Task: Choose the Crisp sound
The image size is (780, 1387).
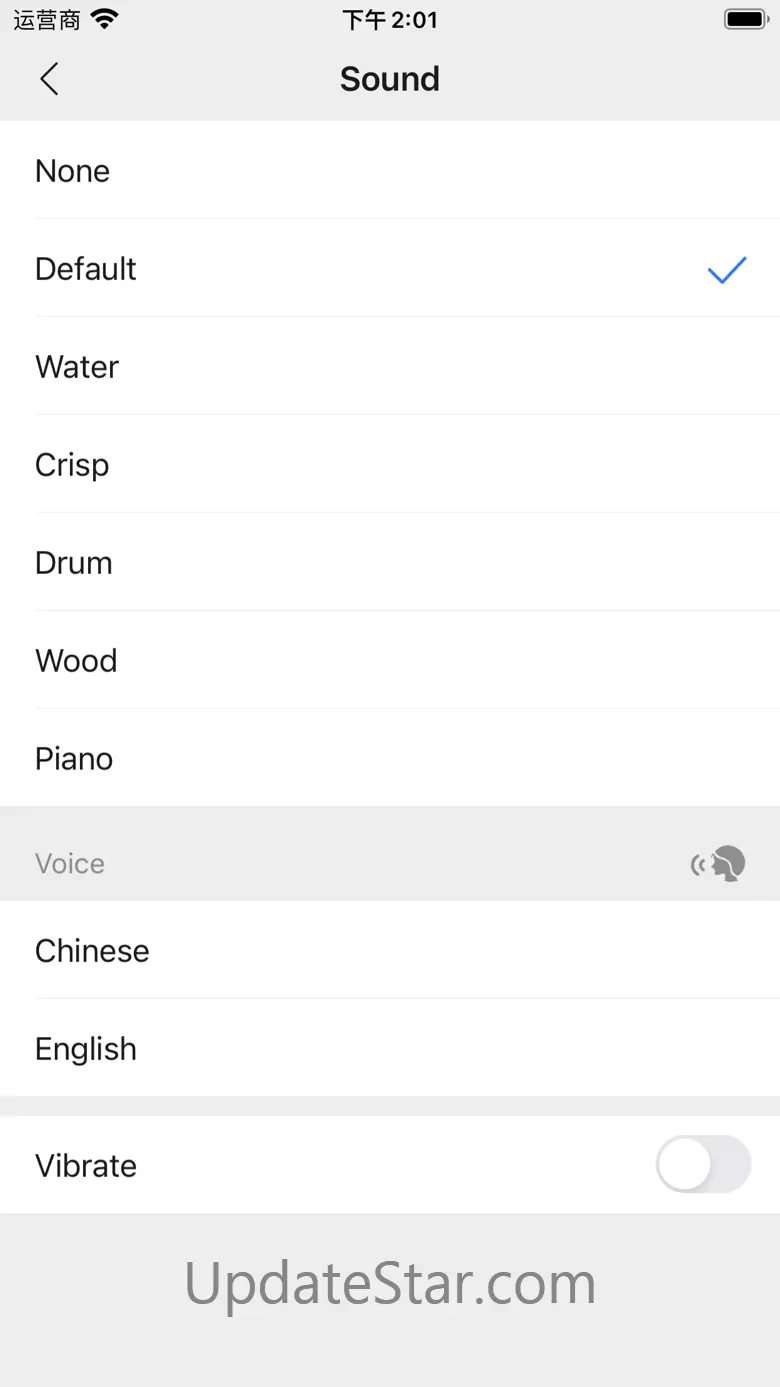Action: click(x=390, y=465)
